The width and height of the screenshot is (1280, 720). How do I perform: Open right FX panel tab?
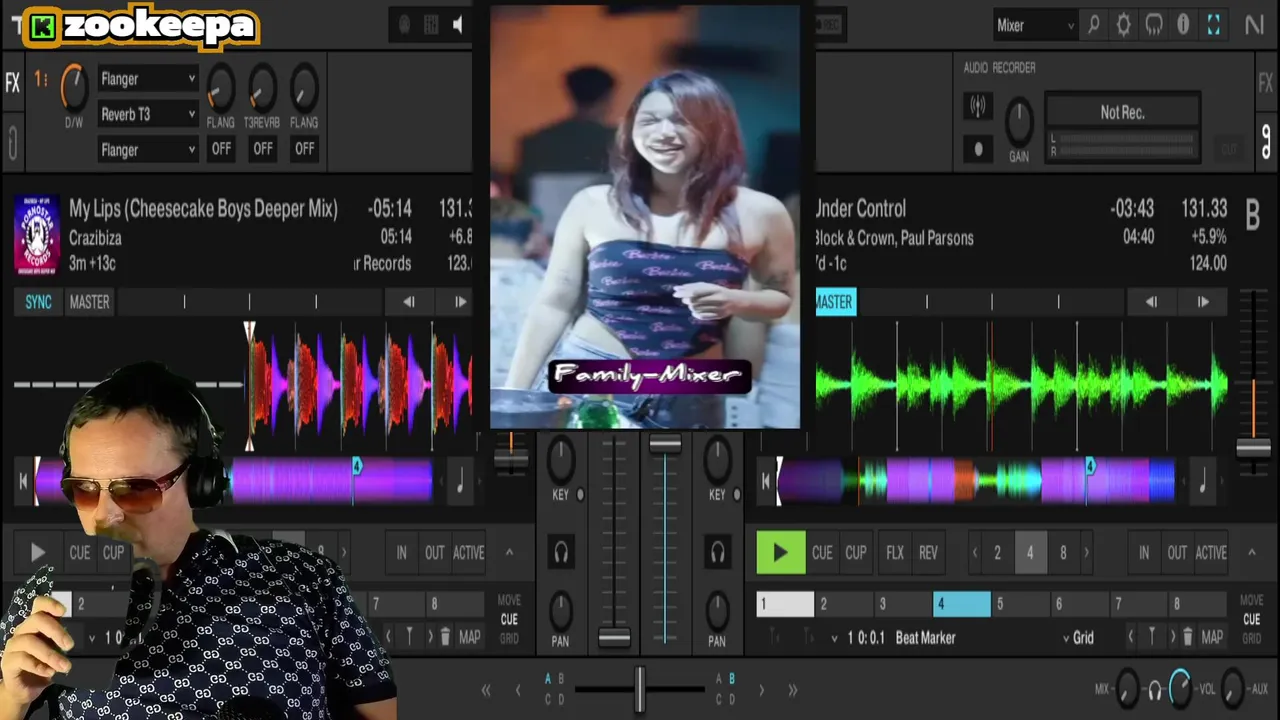(1266, 83)
